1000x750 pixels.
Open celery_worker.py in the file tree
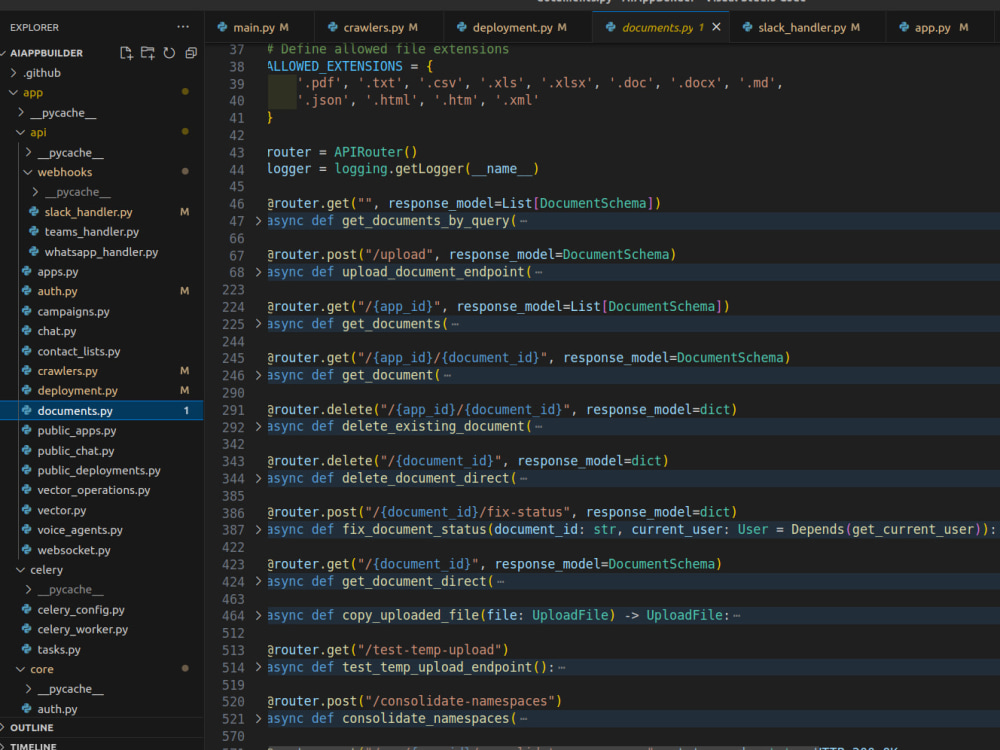82,629
